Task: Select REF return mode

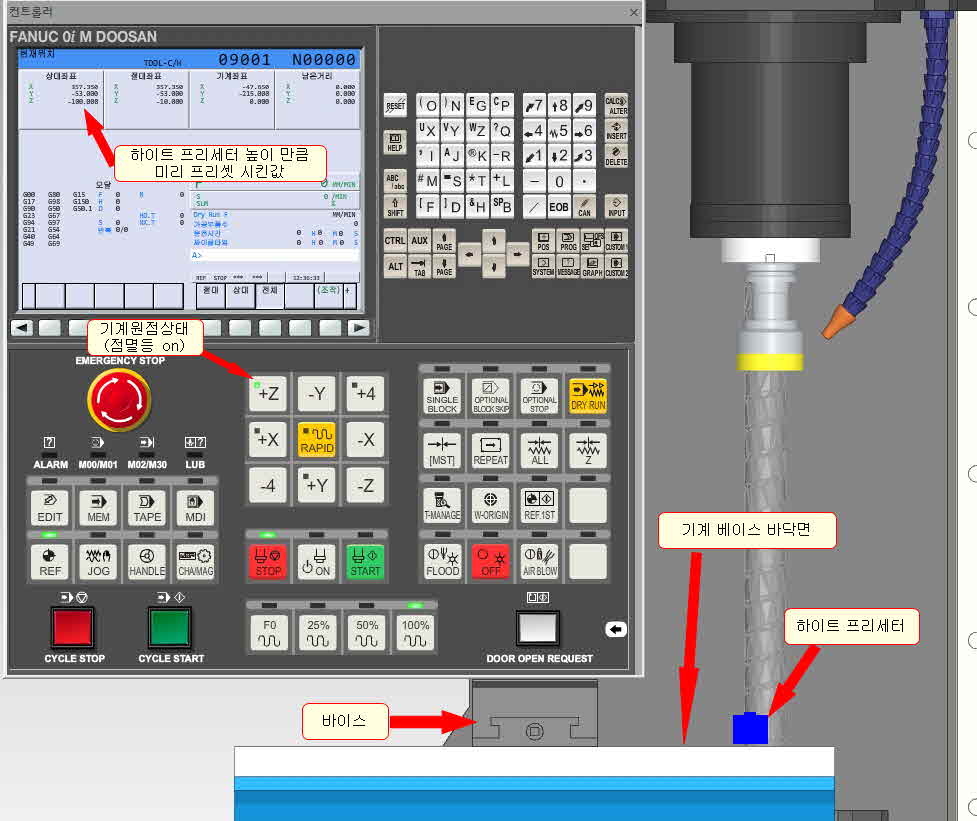Action: [49, 562]
